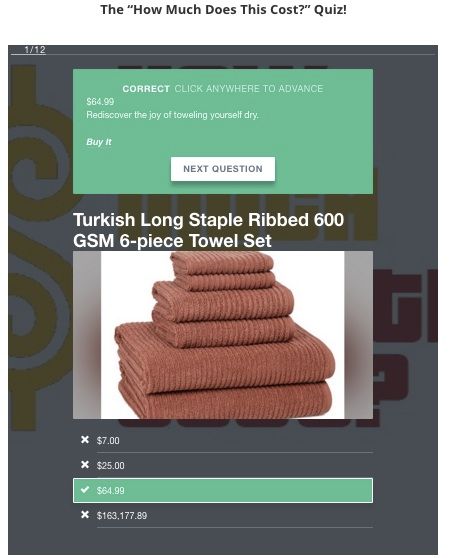Click the green feedback panel
457x558 pixels.
pos(223,131)
